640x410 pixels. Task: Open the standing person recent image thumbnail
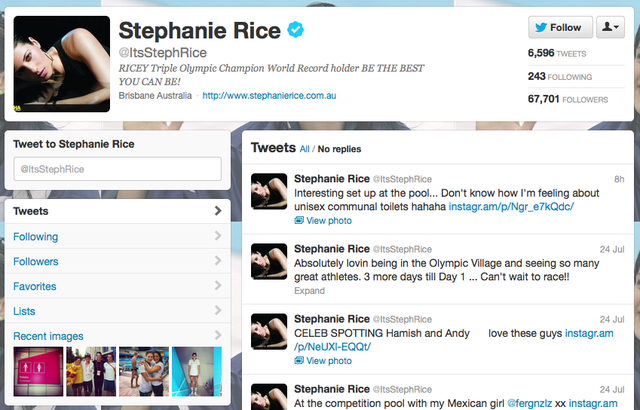(x=197, y=372)
